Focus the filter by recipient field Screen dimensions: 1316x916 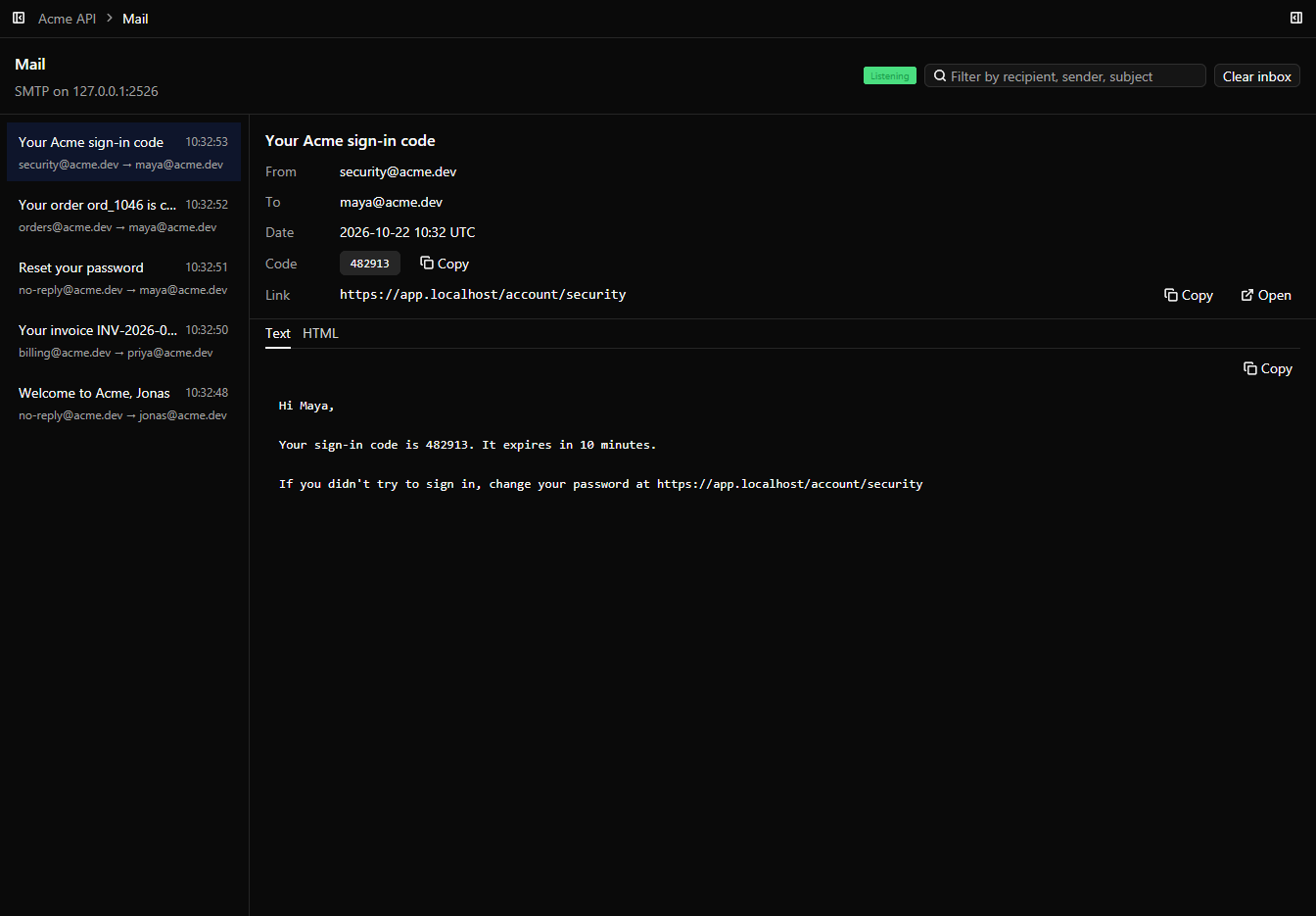(x=1065, y=76)
